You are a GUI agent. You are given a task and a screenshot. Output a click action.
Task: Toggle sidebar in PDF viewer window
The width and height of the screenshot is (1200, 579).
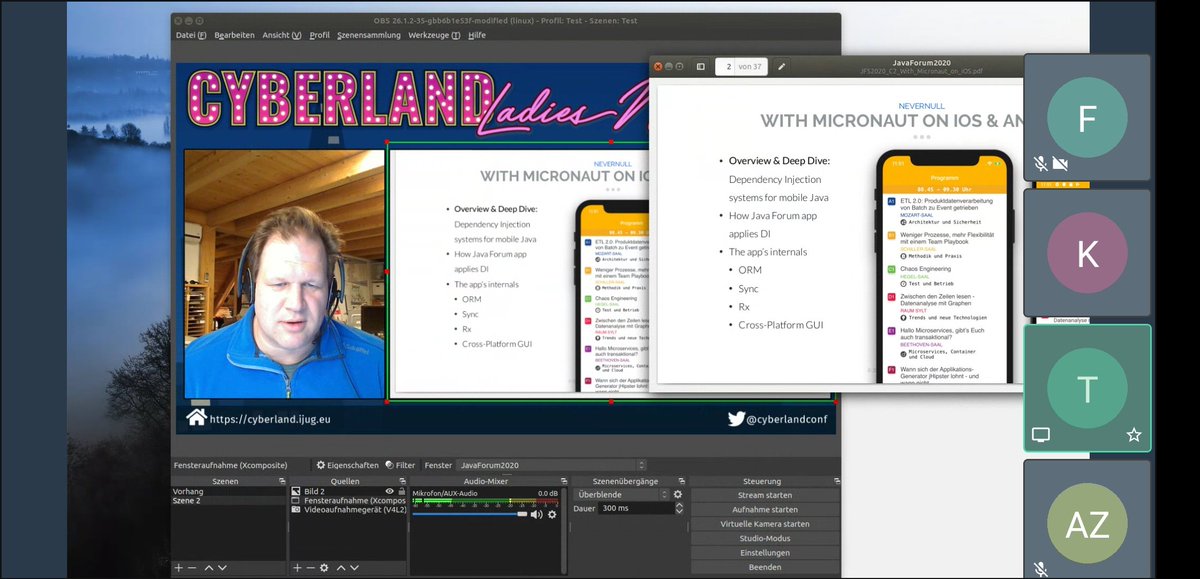(700, 67)
